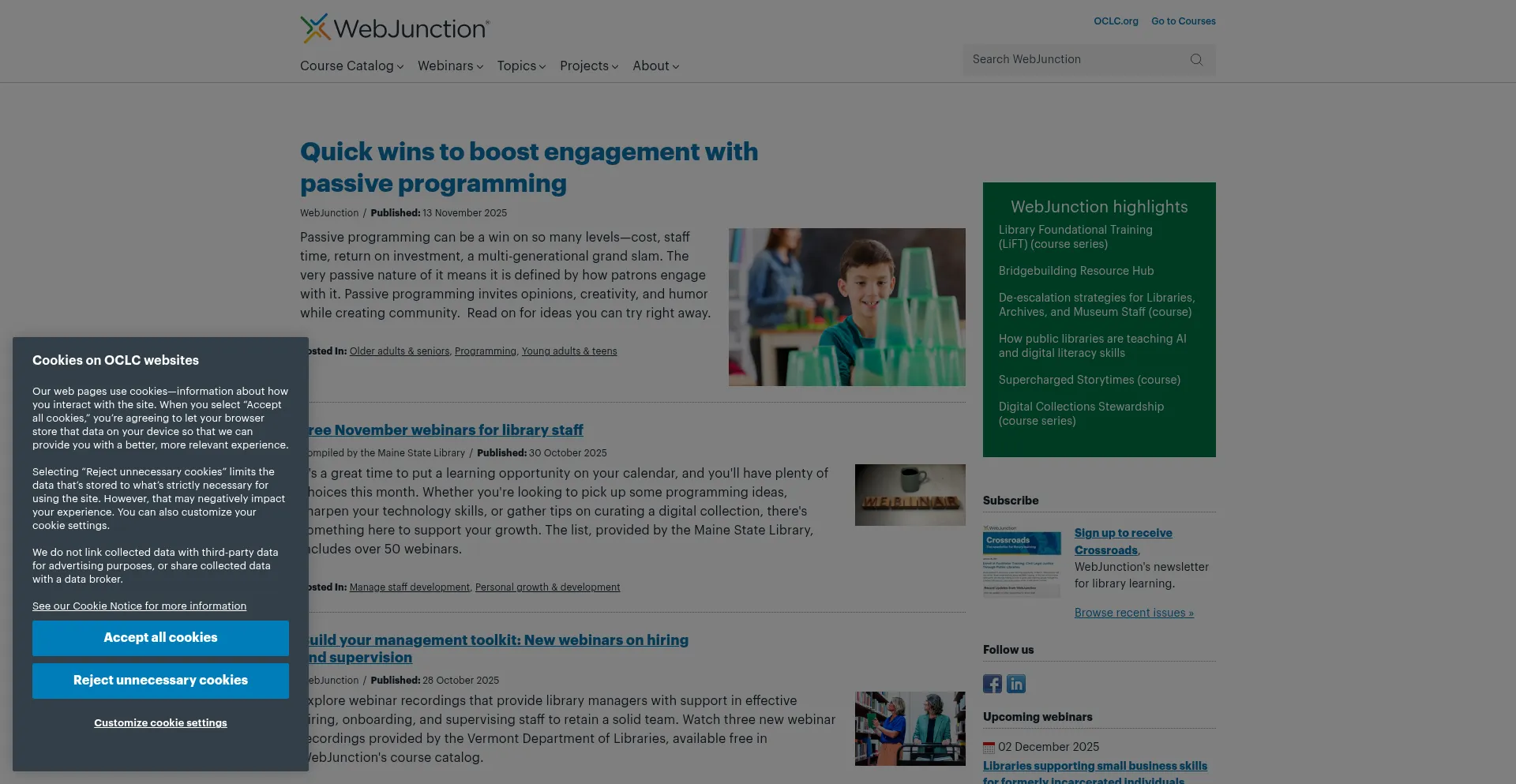1516x784 pixels.
Task: Expand the Webinars dropdown menu
Action: [450, 66]
